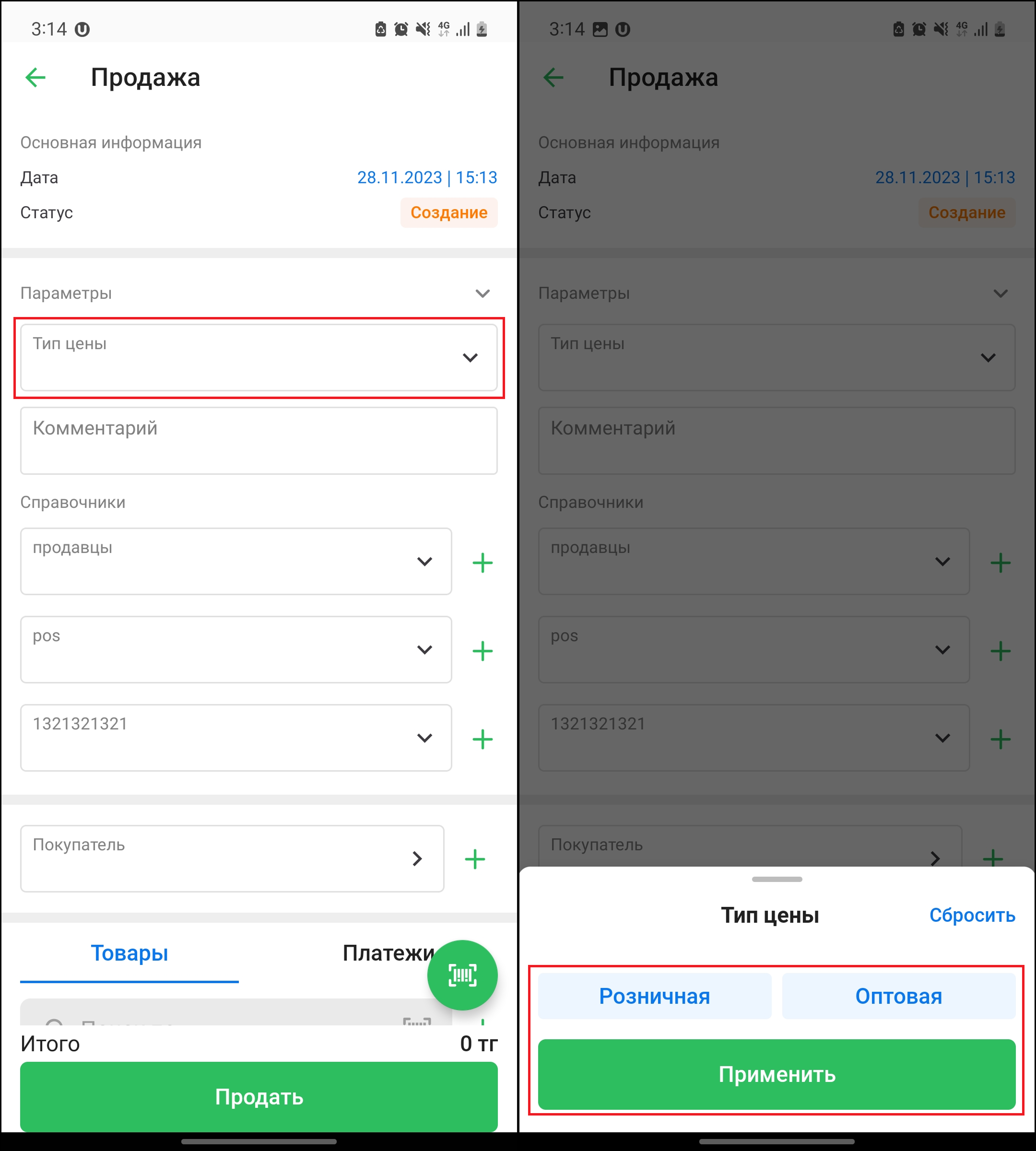
Task: Open Покупатель selection via arrow field
Action: 232,858
